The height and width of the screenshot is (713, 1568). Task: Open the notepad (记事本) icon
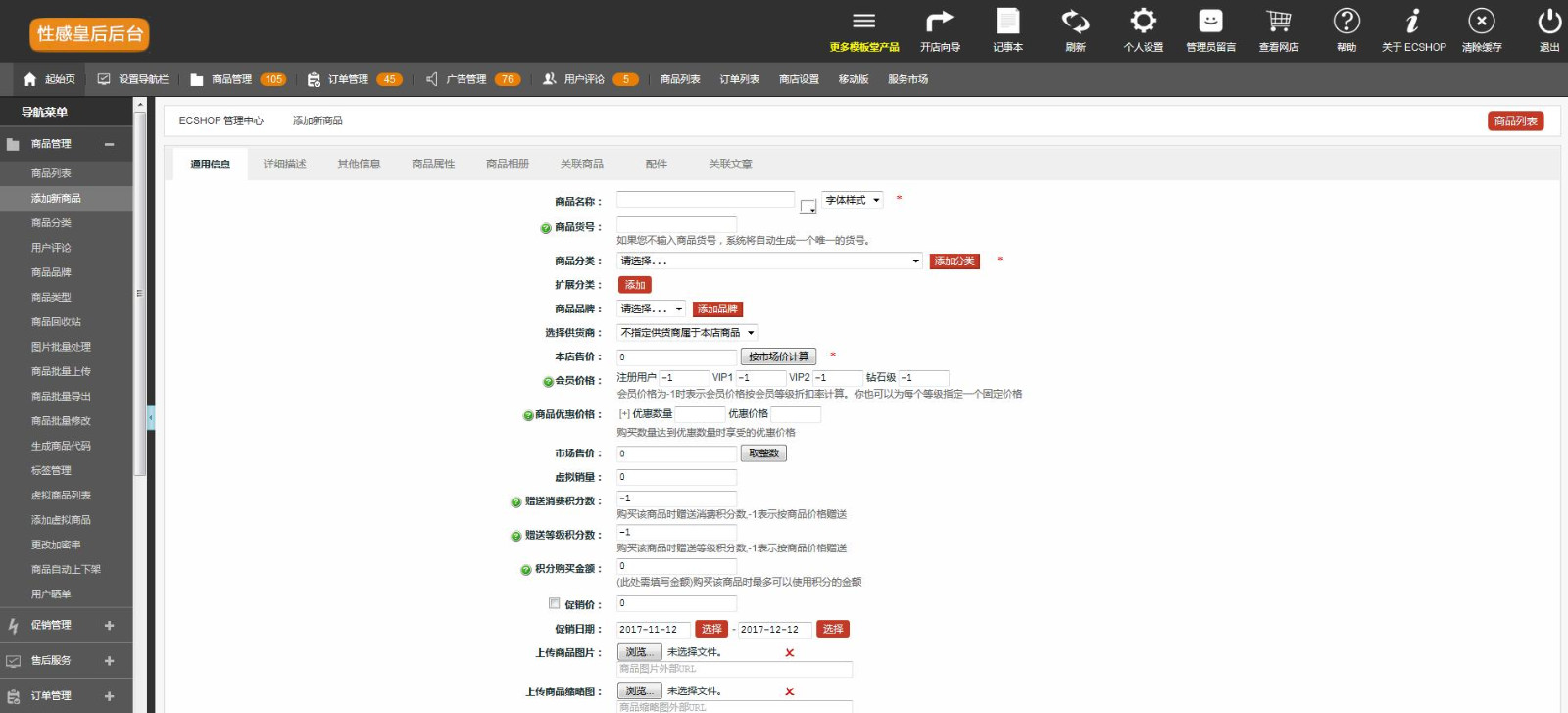click(1007, 22)
